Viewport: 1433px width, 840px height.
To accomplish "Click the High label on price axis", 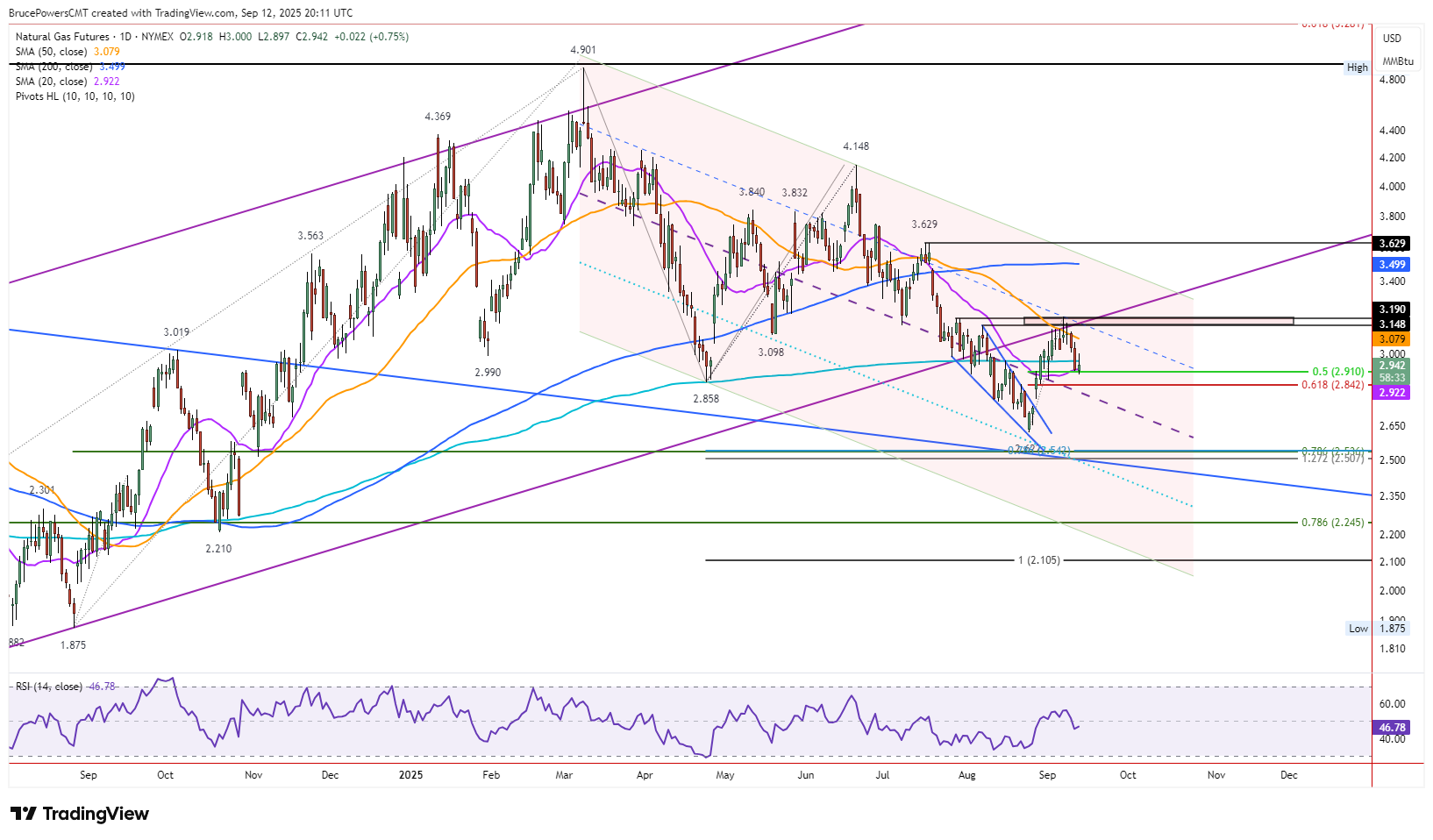I will [x=1357, y=68].
